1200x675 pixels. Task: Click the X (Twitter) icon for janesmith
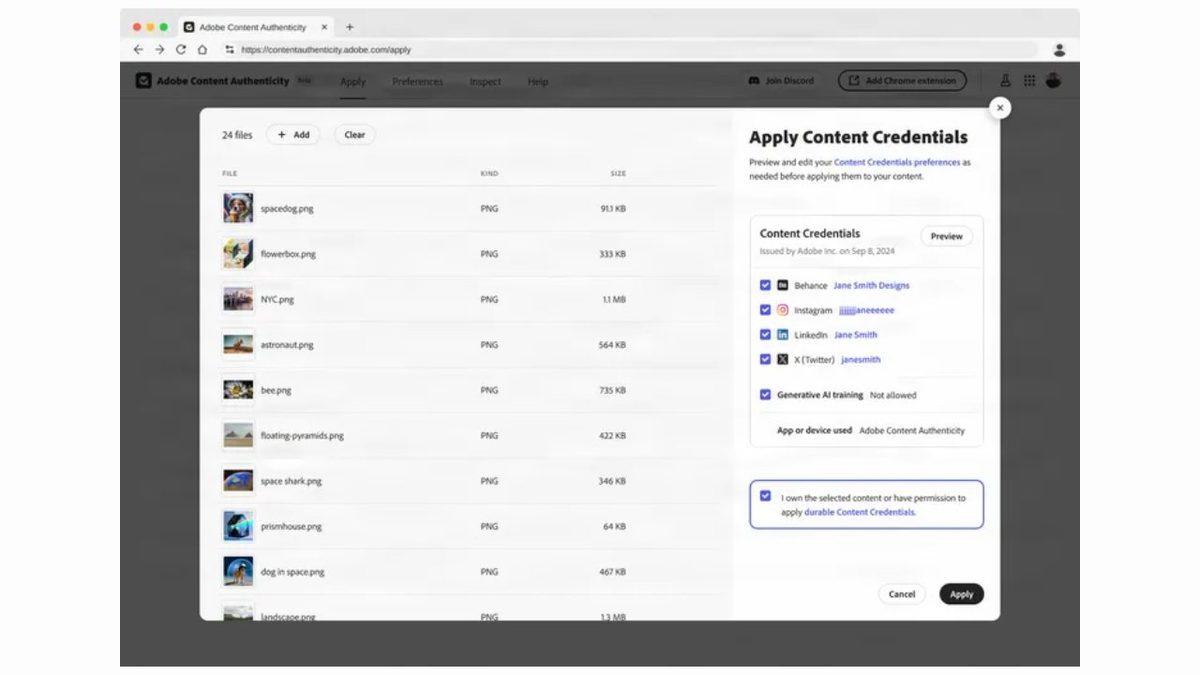(782, 359)
